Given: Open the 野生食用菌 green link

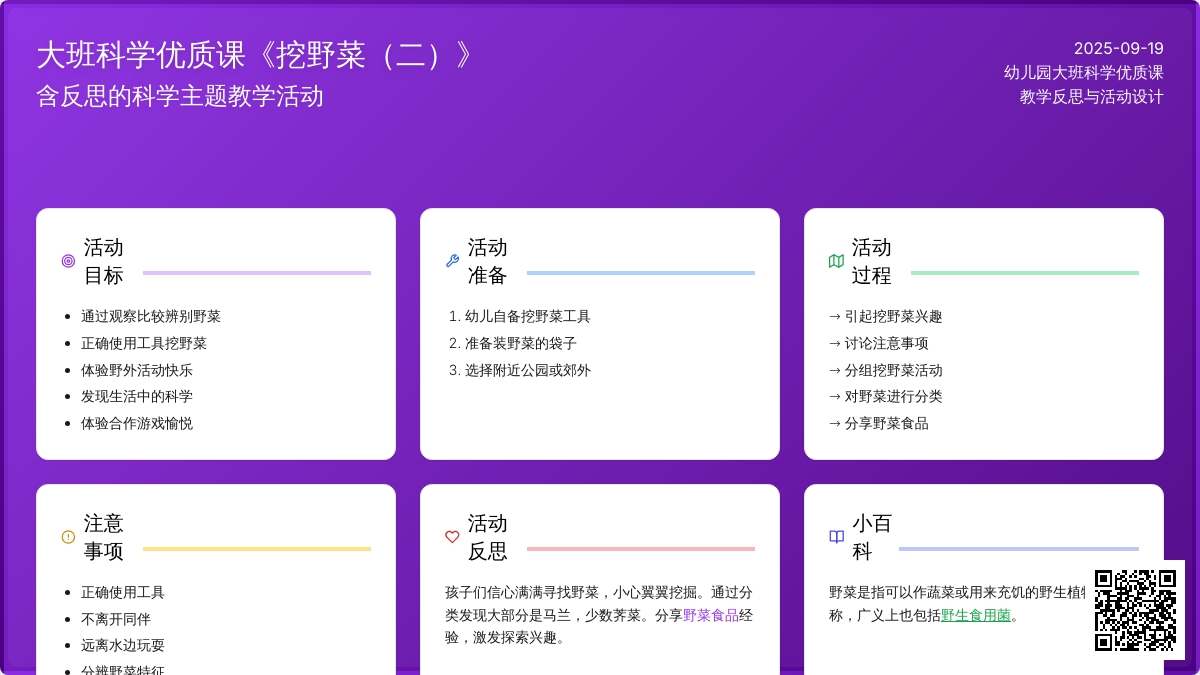Looking at the screenshot, I should pos(975,616).
